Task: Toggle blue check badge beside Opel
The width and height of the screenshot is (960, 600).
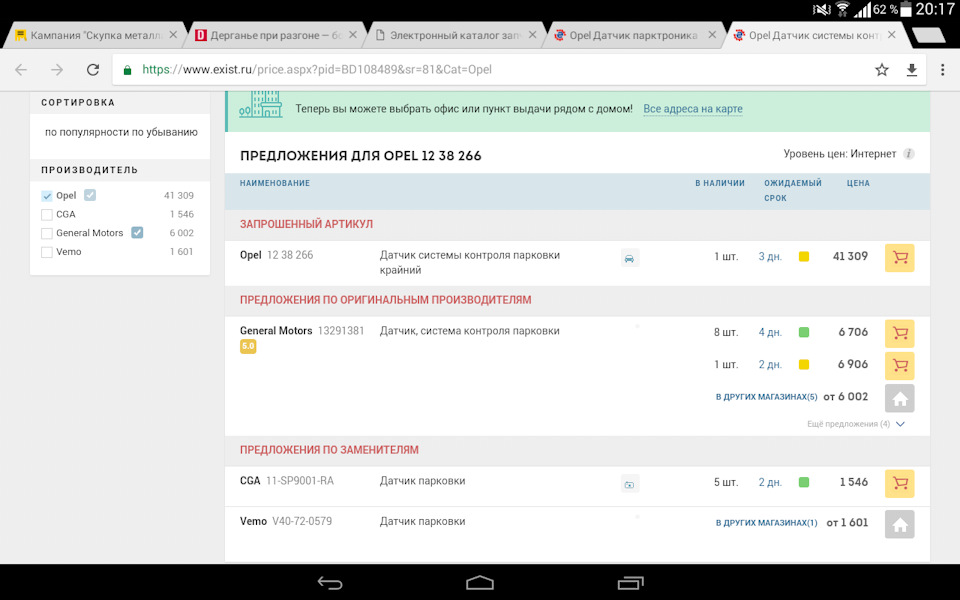Action: pyautogui.click(x=90, y=195)
